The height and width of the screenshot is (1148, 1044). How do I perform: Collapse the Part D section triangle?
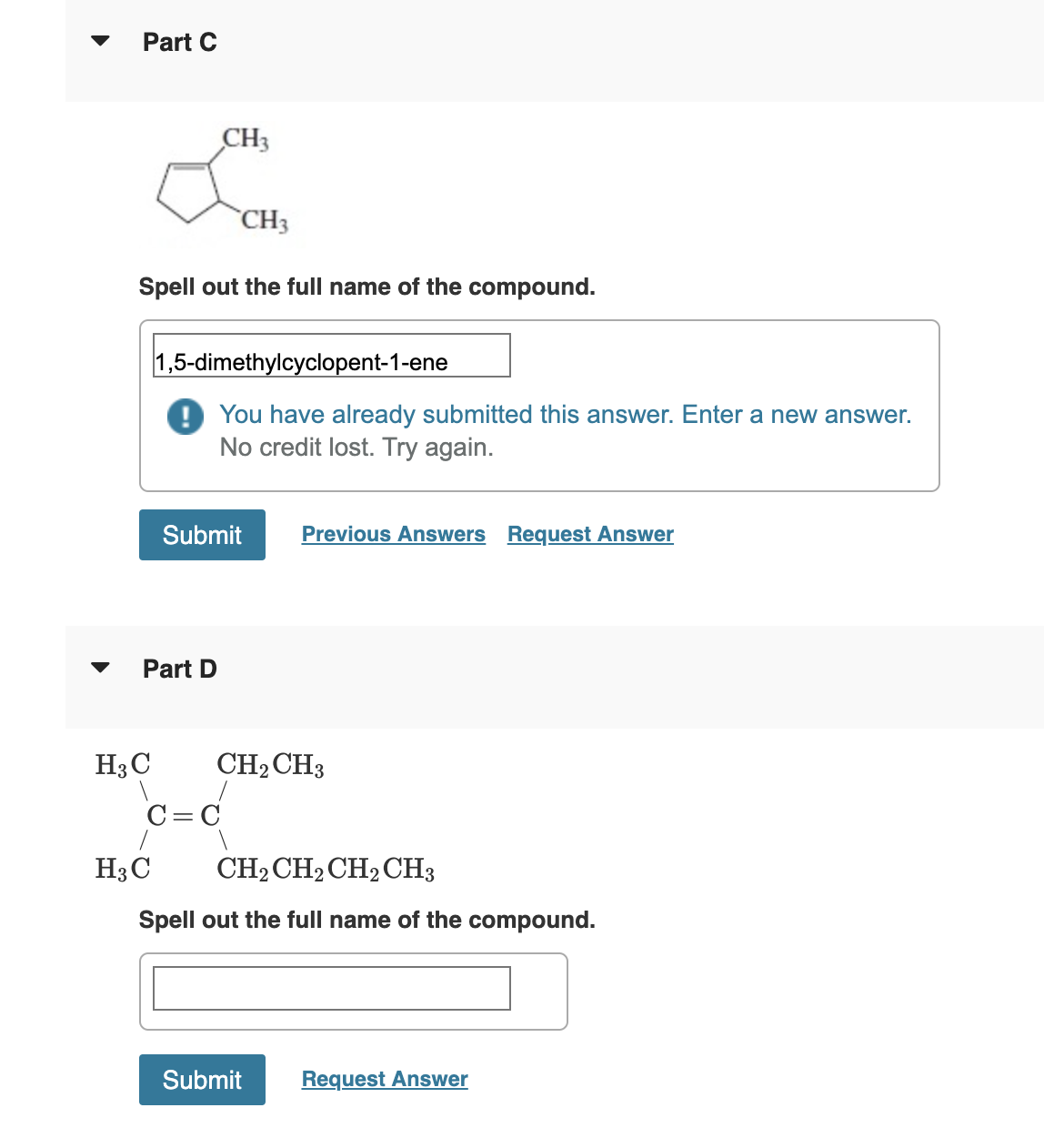click(x=102, y=667)
